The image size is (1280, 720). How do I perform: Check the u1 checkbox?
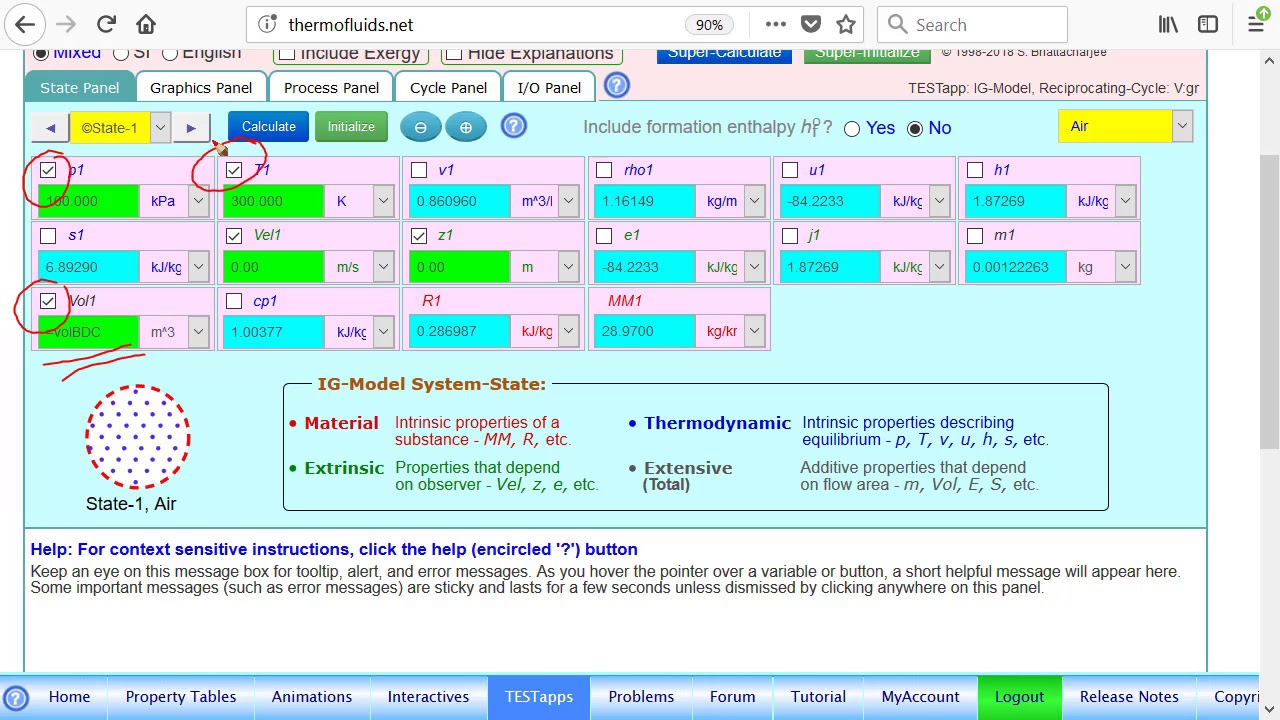(790, 170)
